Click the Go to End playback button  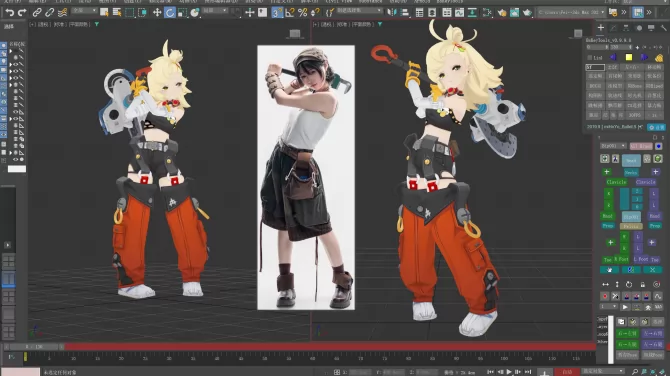528,372
